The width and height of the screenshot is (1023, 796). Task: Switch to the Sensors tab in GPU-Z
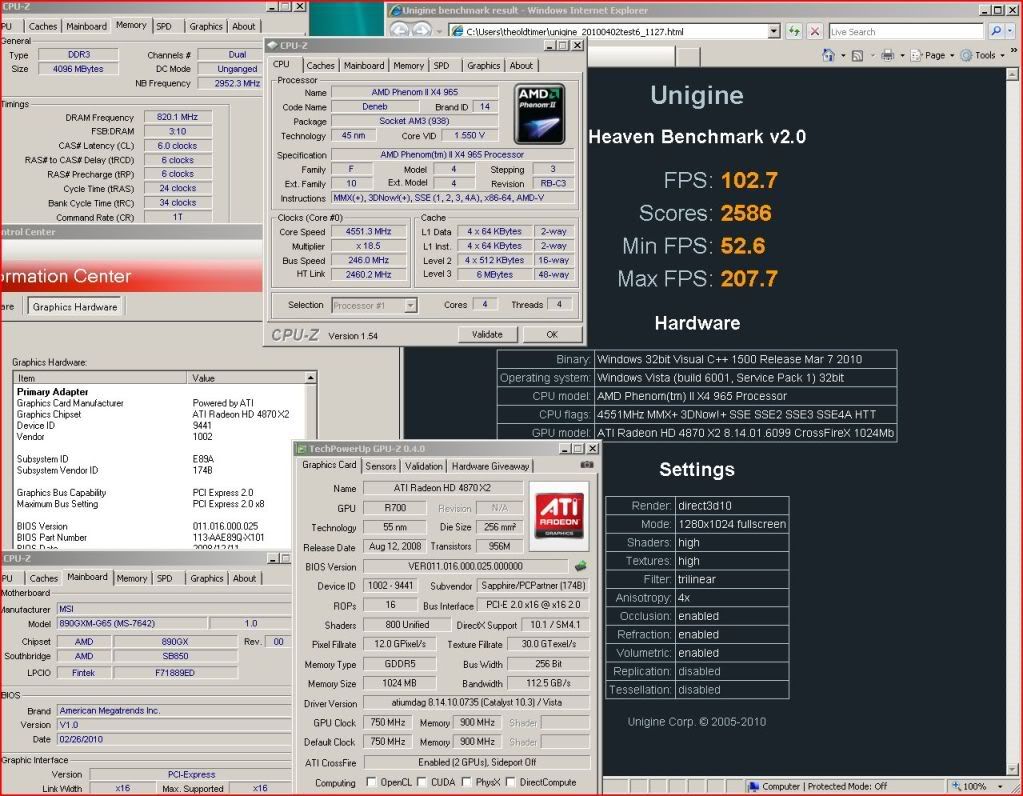[x=380, y=466]
